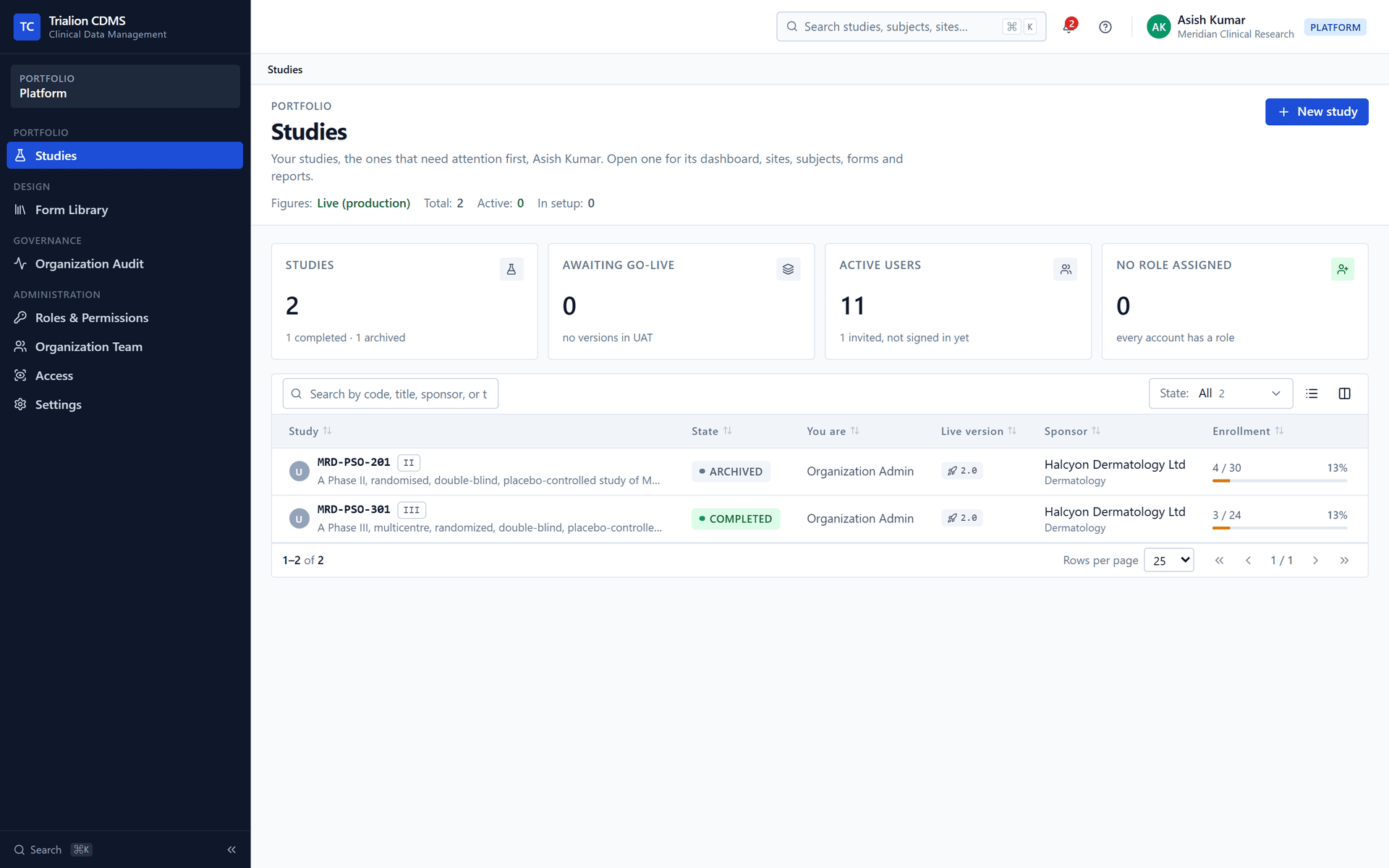1389x868 pixels.
Task: Go to the previous page arrow
Action: pyautogui.click(x=1248, y=561)
